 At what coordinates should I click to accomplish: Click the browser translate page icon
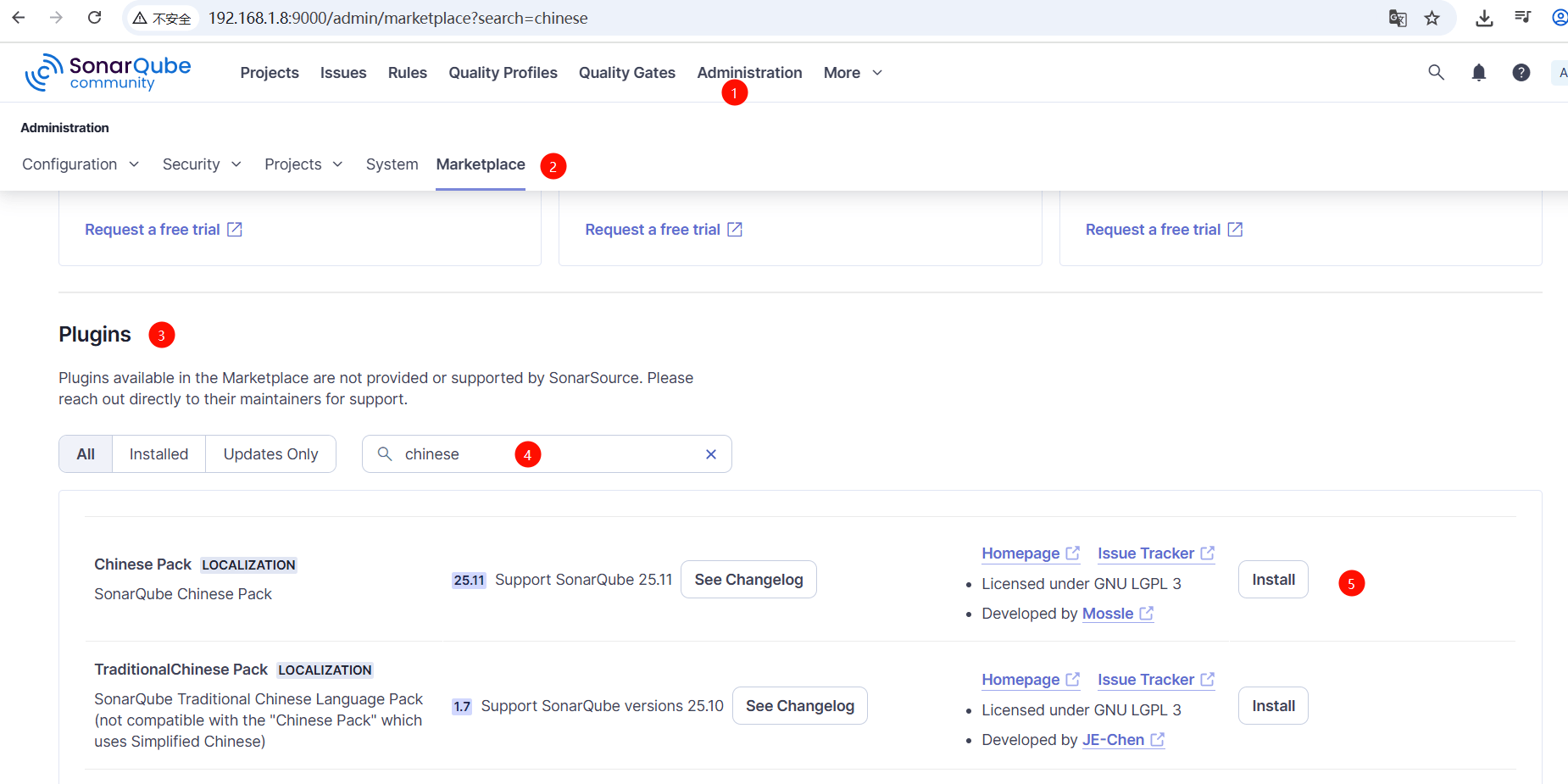click(x=1398, y=18)
